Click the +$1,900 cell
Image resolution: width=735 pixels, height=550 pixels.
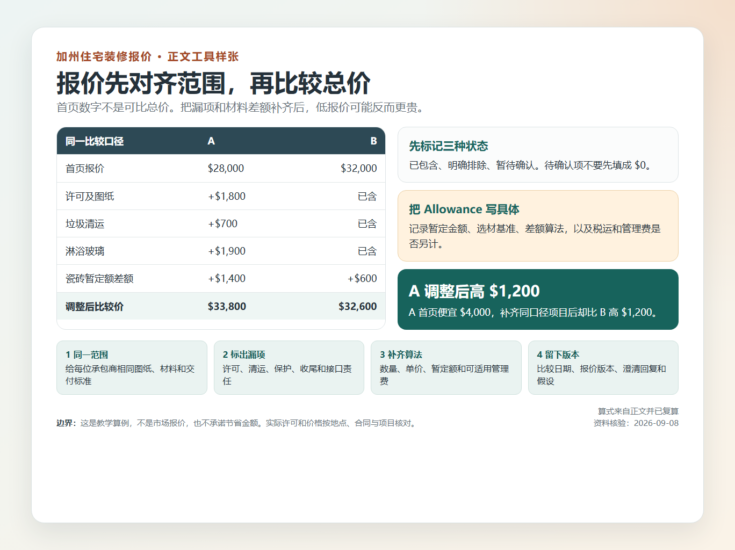click(x=226, y=251)
